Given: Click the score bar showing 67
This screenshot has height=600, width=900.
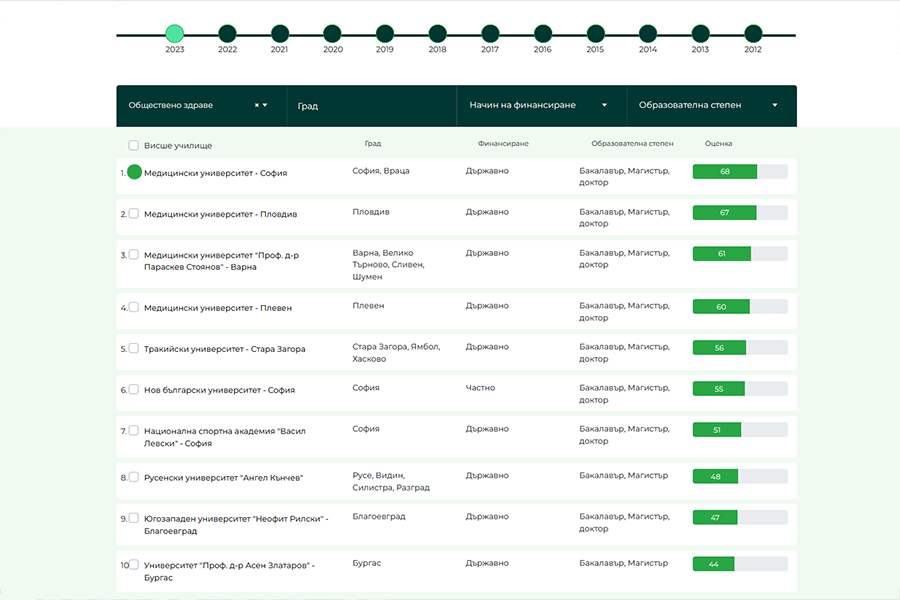Looking at the screenshot, I should point(740,212).
